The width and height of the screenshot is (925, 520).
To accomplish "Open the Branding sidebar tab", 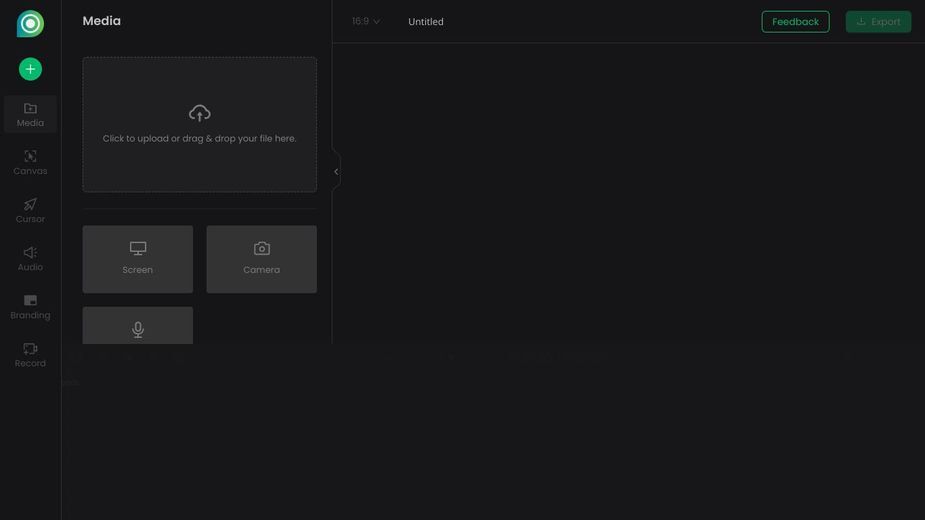I will click(x=30, y=307).
